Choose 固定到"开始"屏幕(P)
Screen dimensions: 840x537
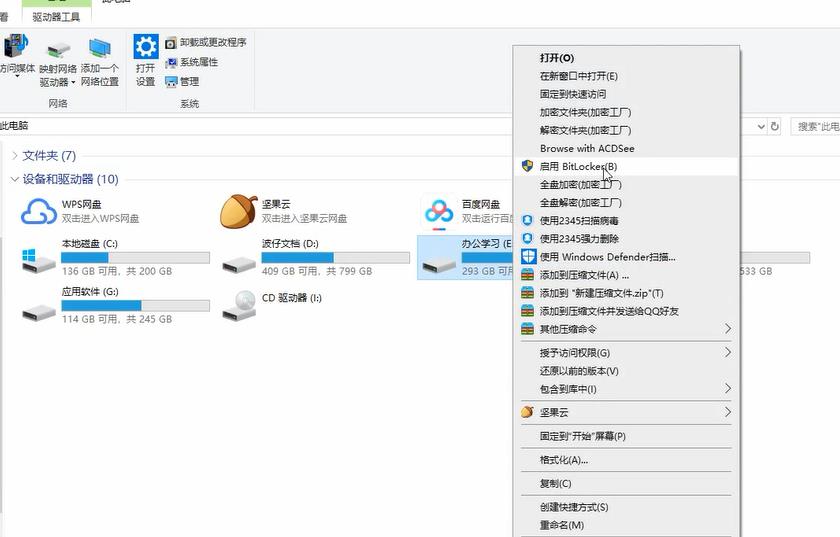point(627,436)
